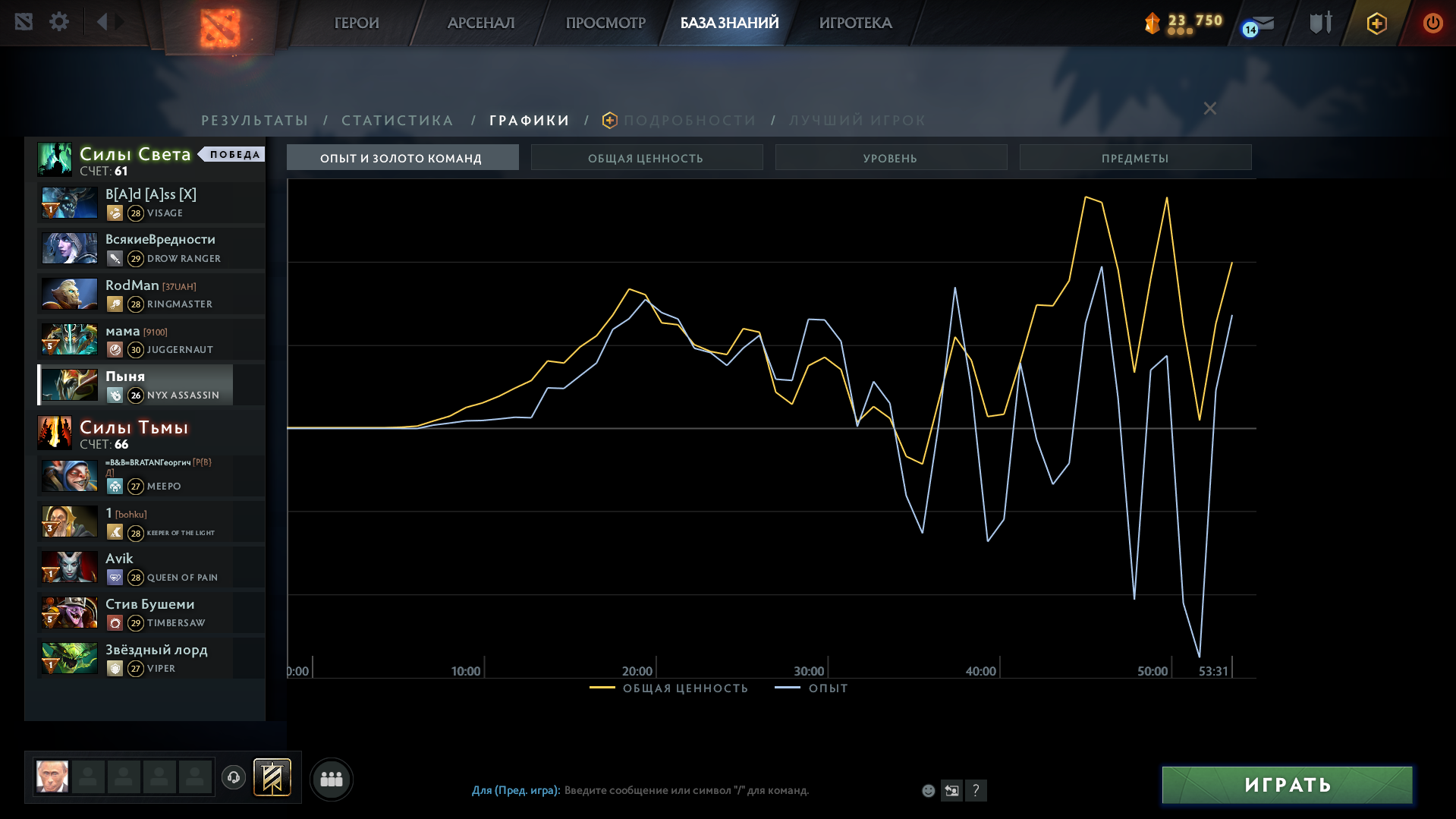1456x819 pixels.
Task: Open the ПРОСМОТР top menu
Action: [605, 23]
